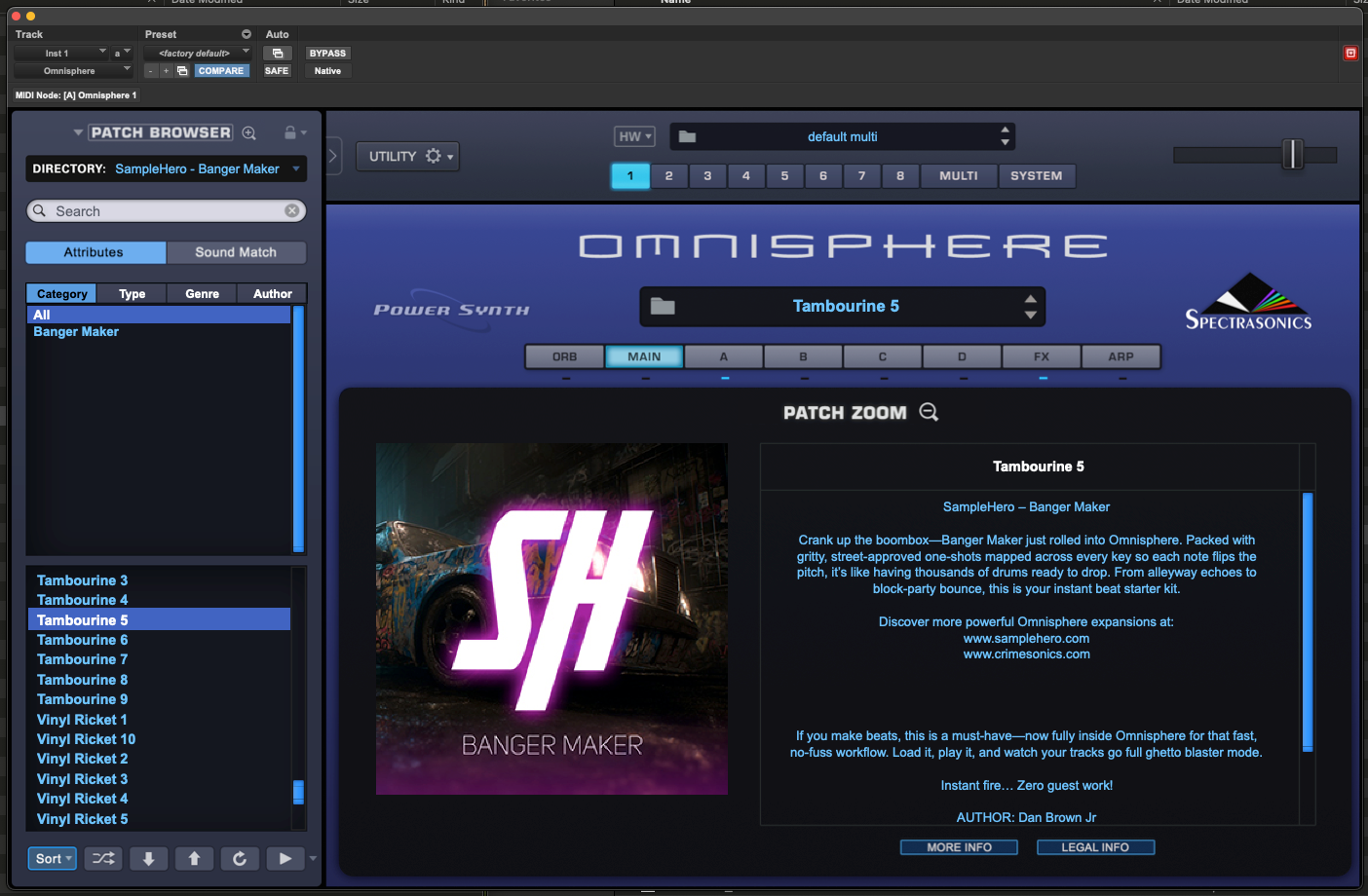Select the Type attribute column
Viewport: 1368px width, 896px height.
pos(133,293)
